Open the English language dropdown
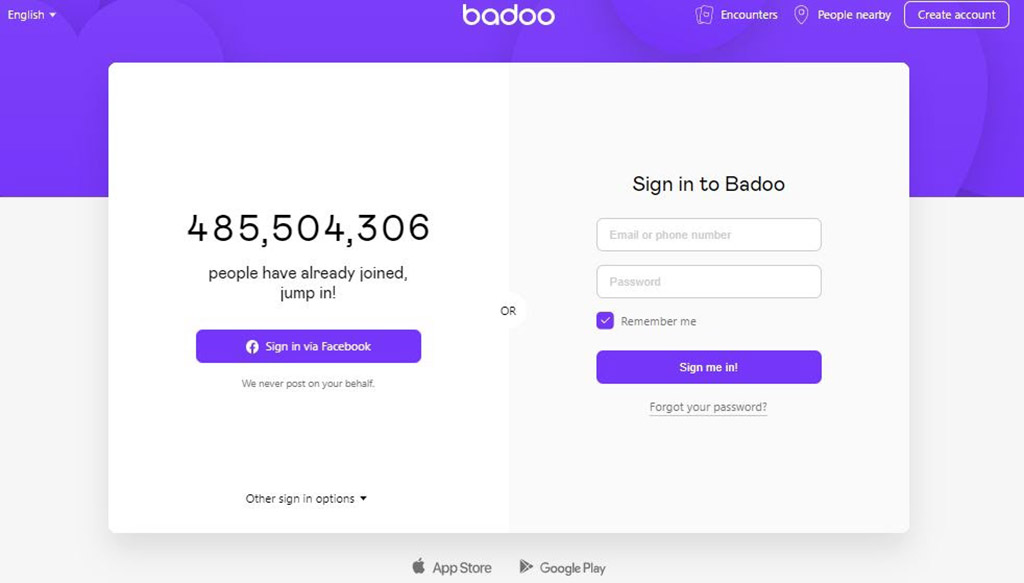This screenshot has height=583, width=1024. pos(31,14)
